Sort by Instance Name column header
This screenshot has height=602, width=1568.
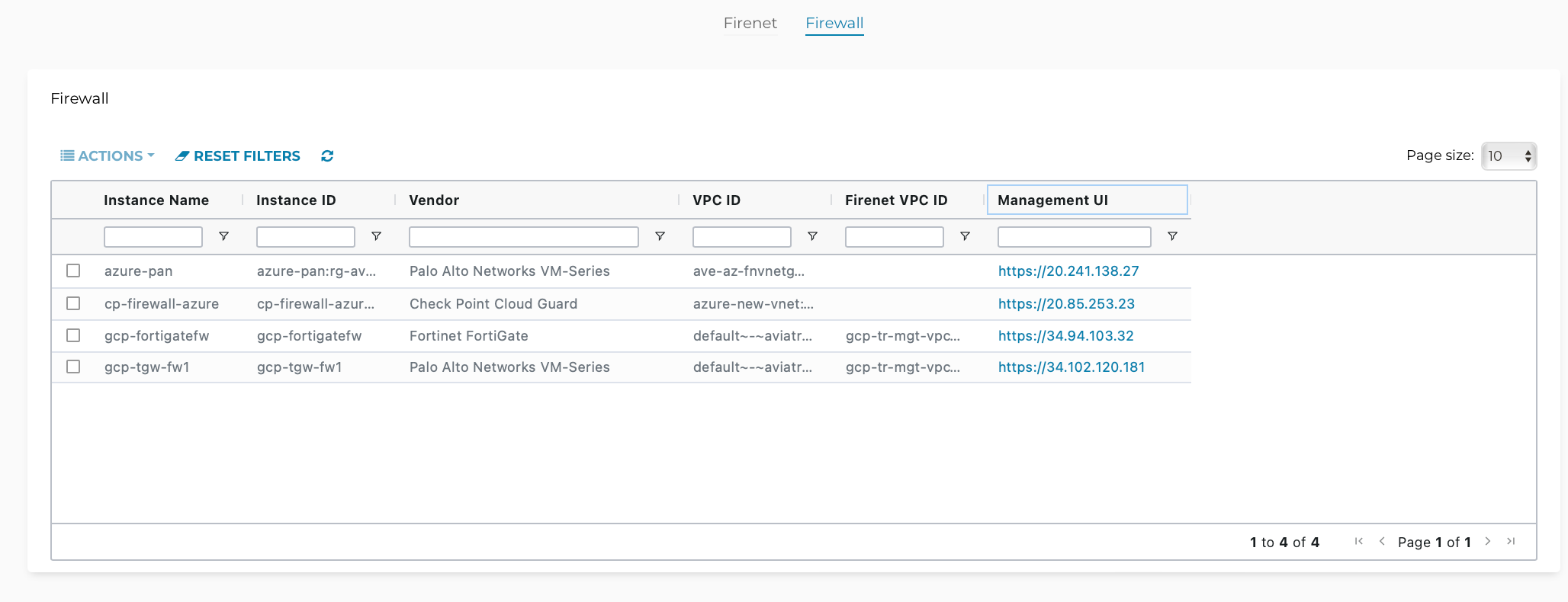click(x=156, y=200)
